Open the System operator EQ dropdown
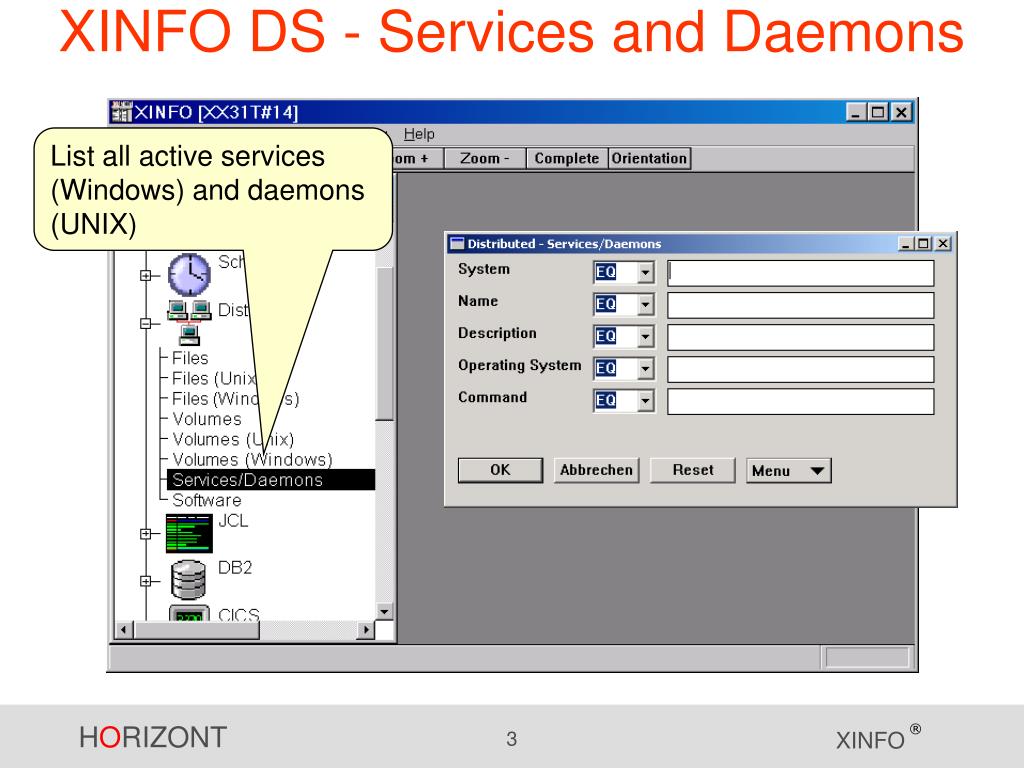This screenshot has height=768, width=1024. pos(645,272)
